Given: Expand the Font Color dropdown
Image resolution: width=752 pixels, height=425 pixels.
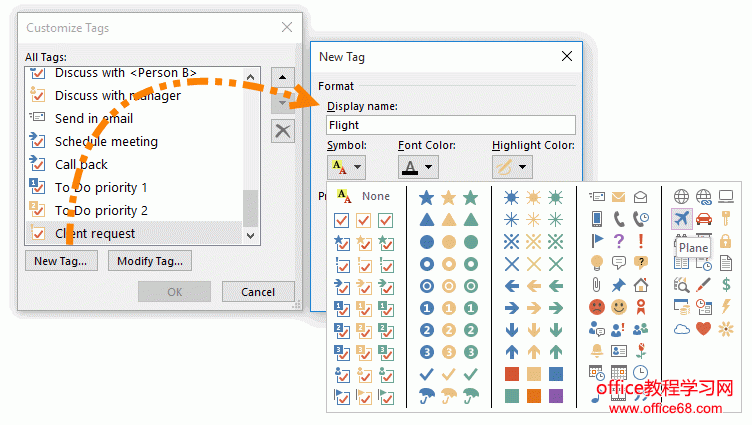Looking at the screenshot, I should 418,167.
